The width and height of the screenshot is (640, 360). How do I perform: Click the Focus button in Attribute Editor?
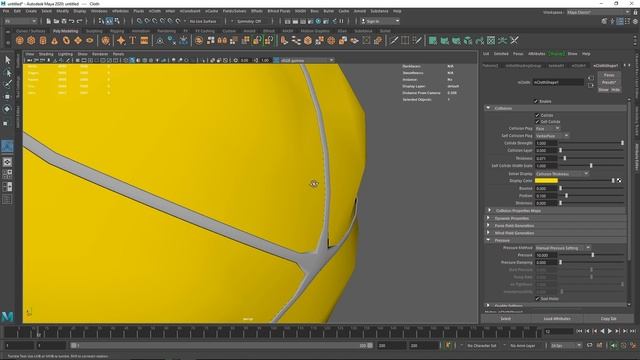(609, 75)
